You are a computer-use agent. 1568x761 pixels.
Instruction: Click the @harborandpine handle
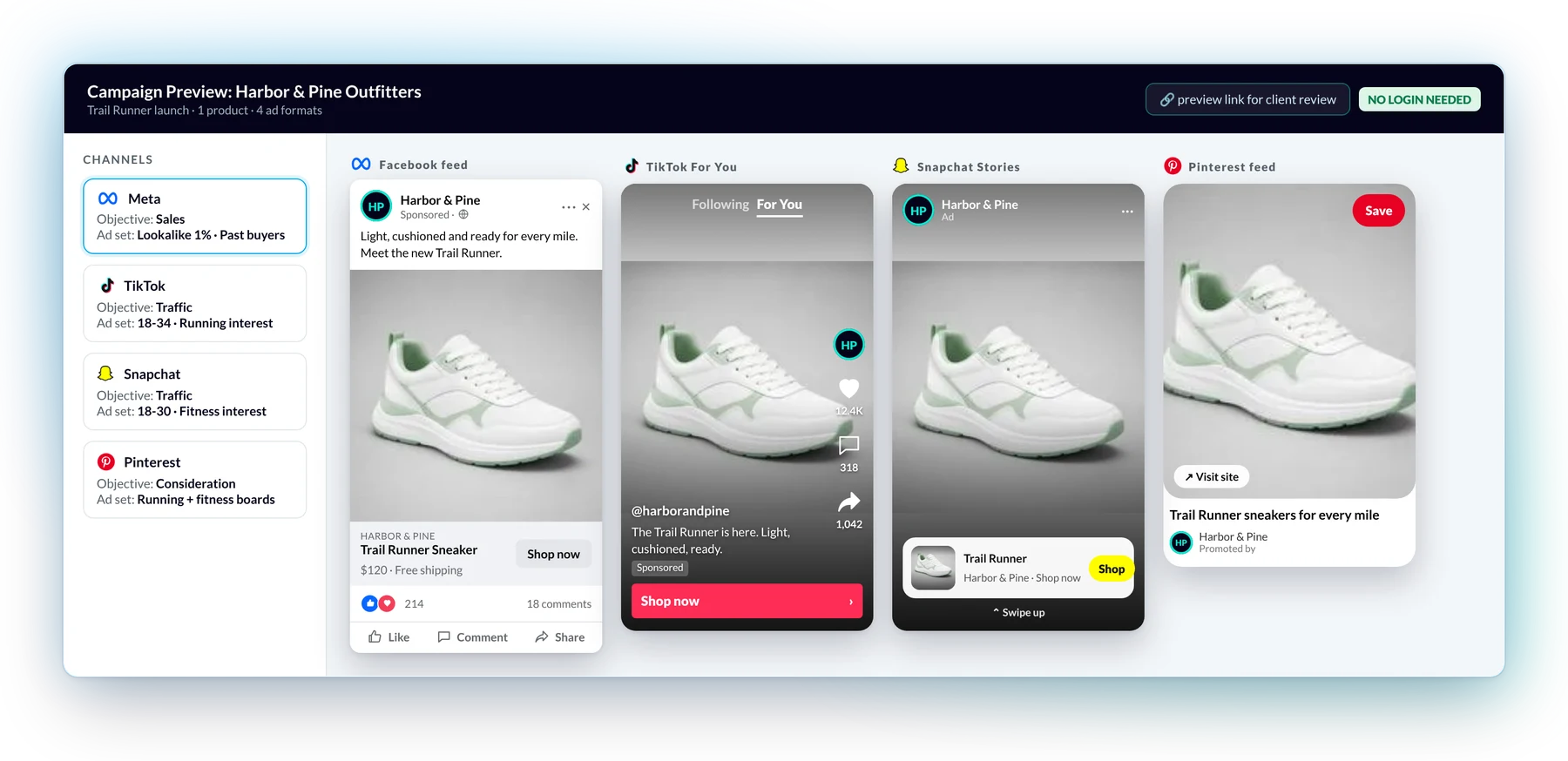680,511
